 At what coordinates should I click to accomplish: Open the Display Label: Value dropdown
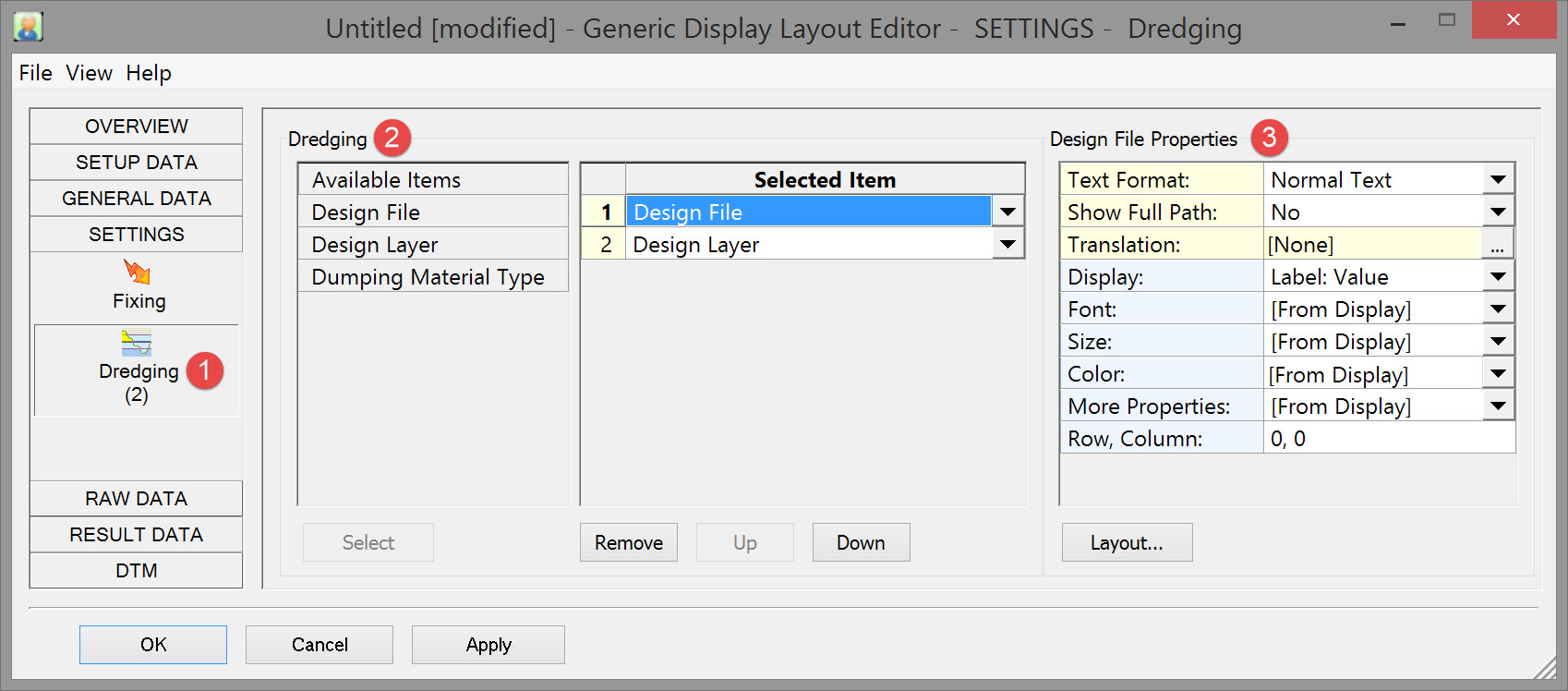1498,277
